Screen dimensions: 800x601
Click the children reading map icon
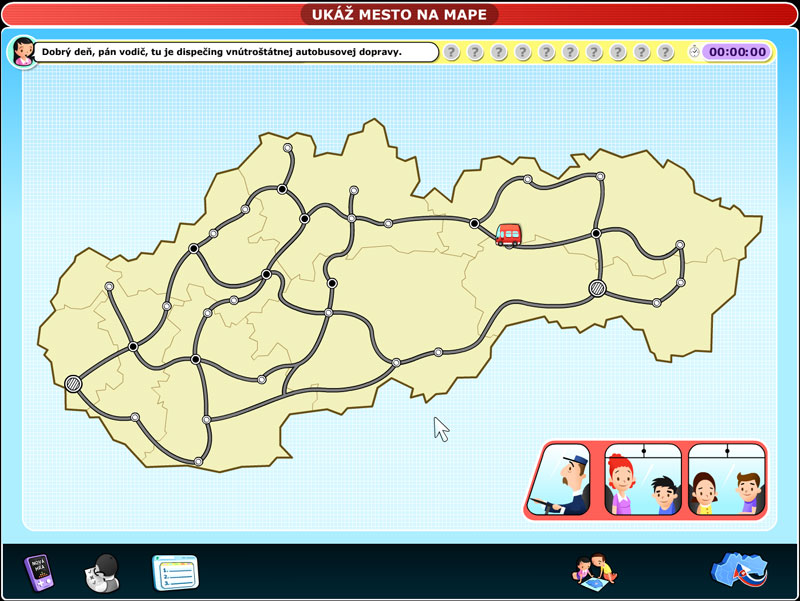point(594,571)
